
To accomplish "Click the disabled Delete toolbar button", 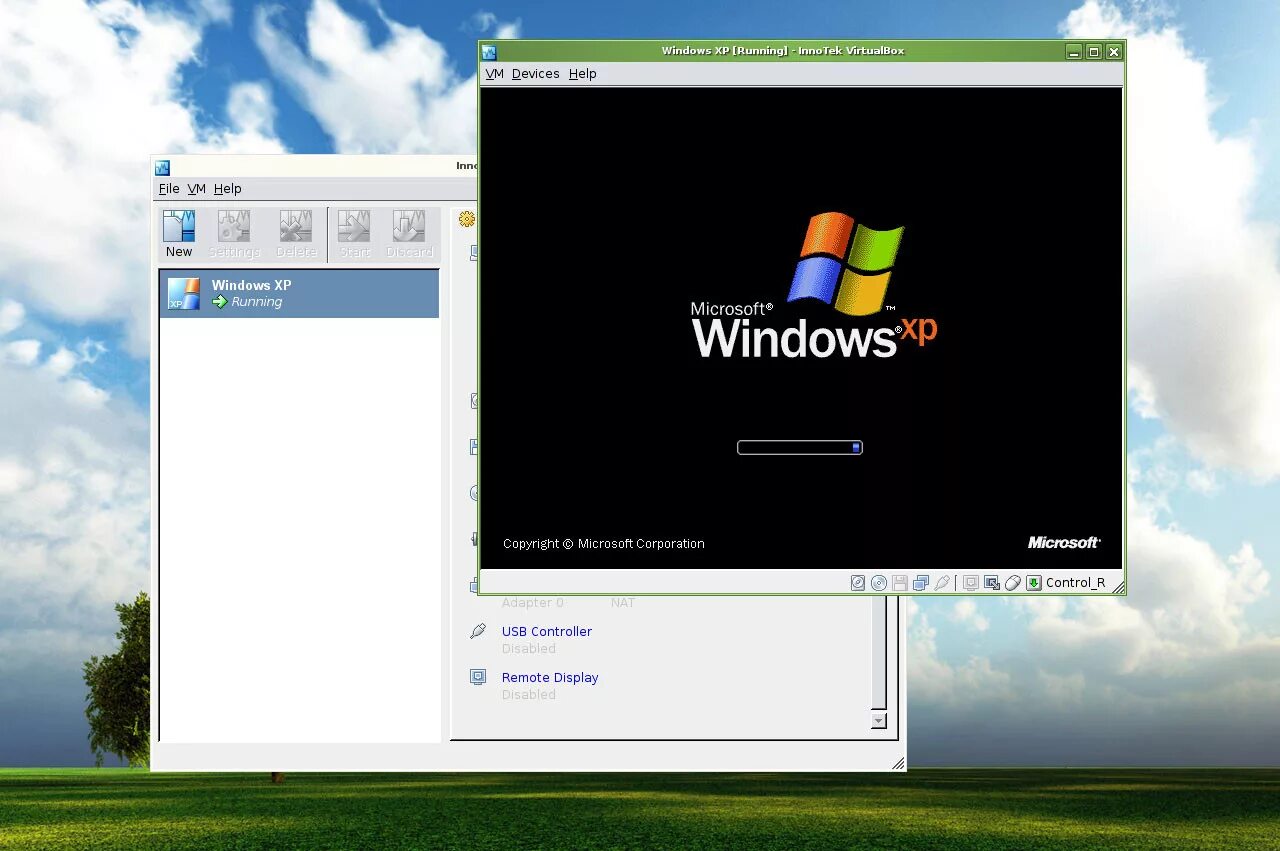I will pyautogui.click(x=296, y=234).
